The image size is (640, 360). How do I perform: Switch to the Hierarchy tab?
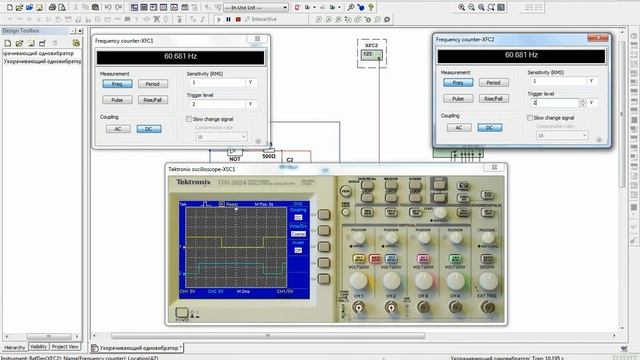click(14, 347)
